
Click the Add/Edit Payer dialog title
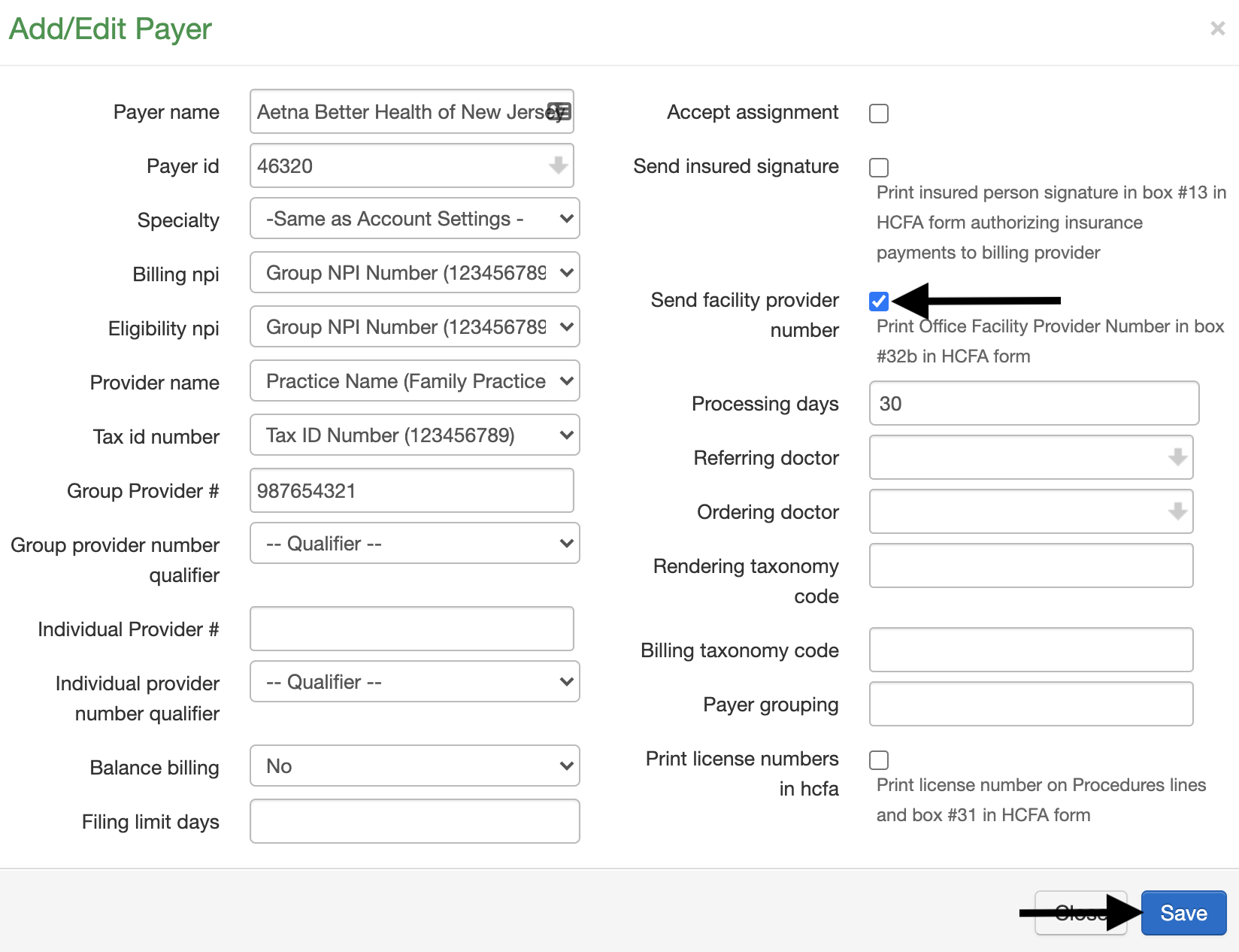(111, 29)
